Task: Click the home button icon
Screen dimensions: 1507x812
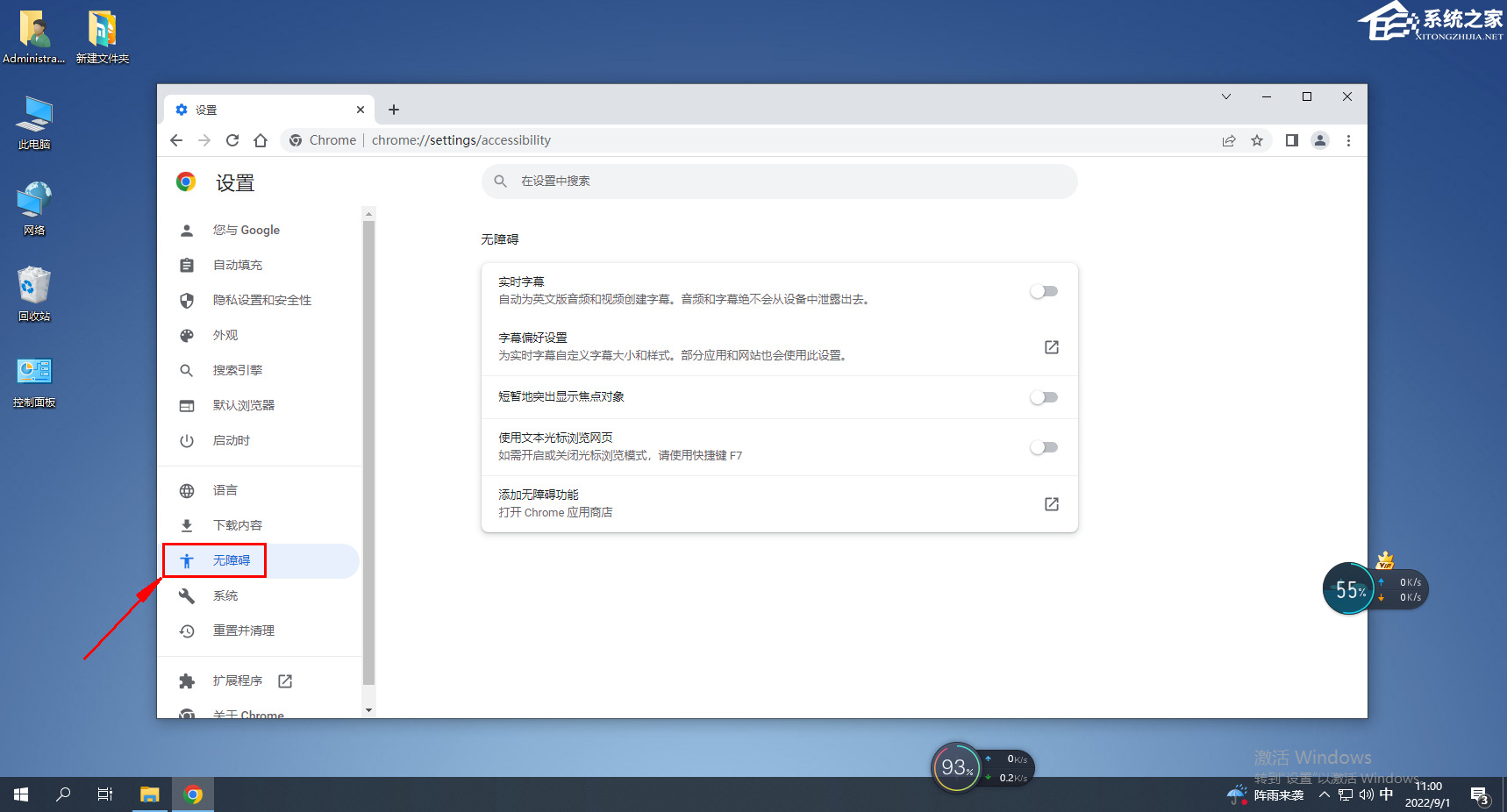Action: tap(261, 140)
